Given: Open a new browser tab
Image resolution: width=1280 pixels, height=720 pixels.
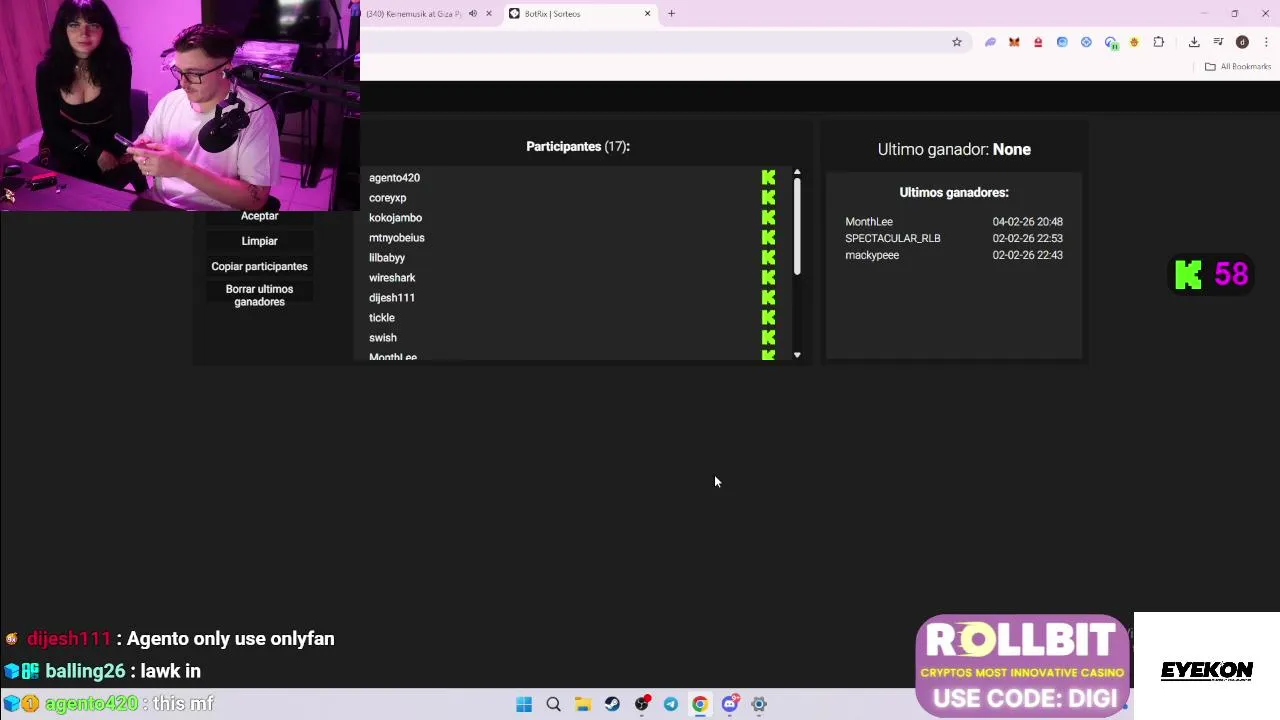Looking at the screenshot, I should pos(671,14).
